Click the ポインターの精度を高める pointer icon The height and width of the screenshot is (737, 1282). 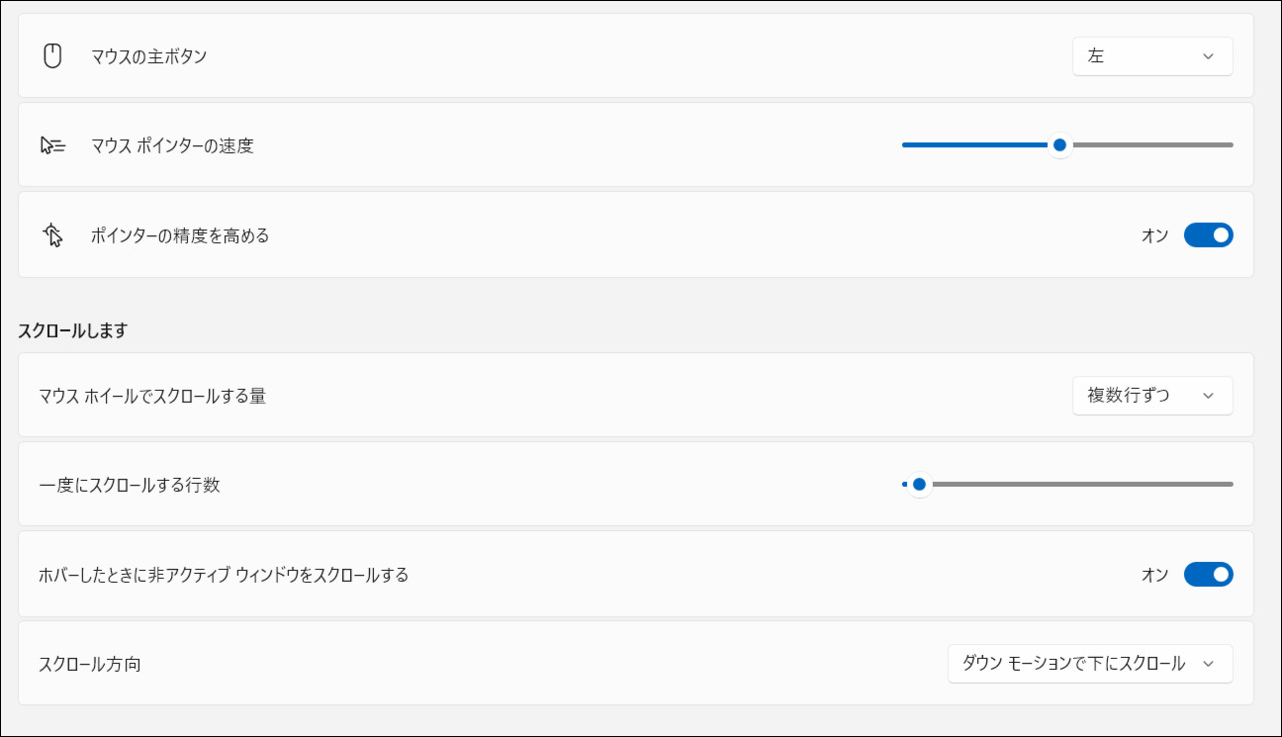coord(53,235)
